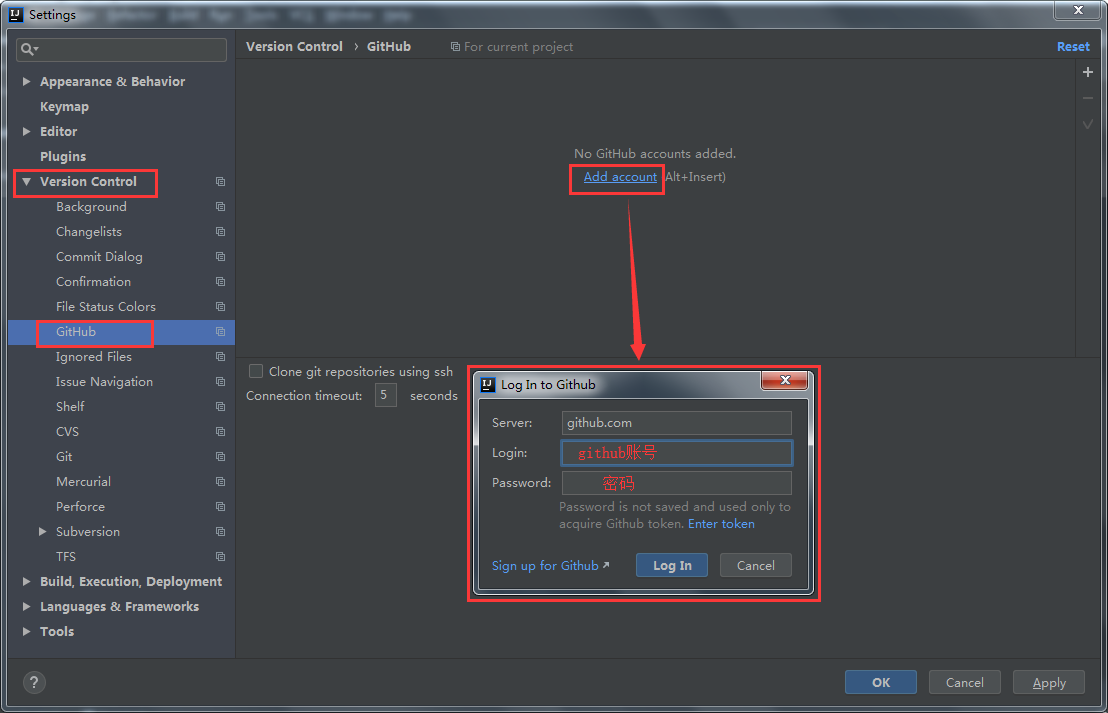Expand the Subversion node arrow
This screenshot has height=713, width=1108.
[x=42, y=531]
